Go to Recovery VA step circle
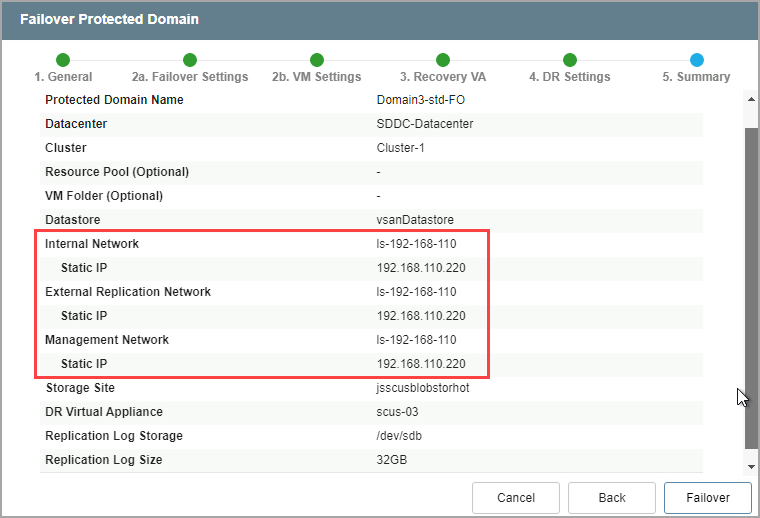This screenshot has height=518, width=760. click(x=443, y=60)
